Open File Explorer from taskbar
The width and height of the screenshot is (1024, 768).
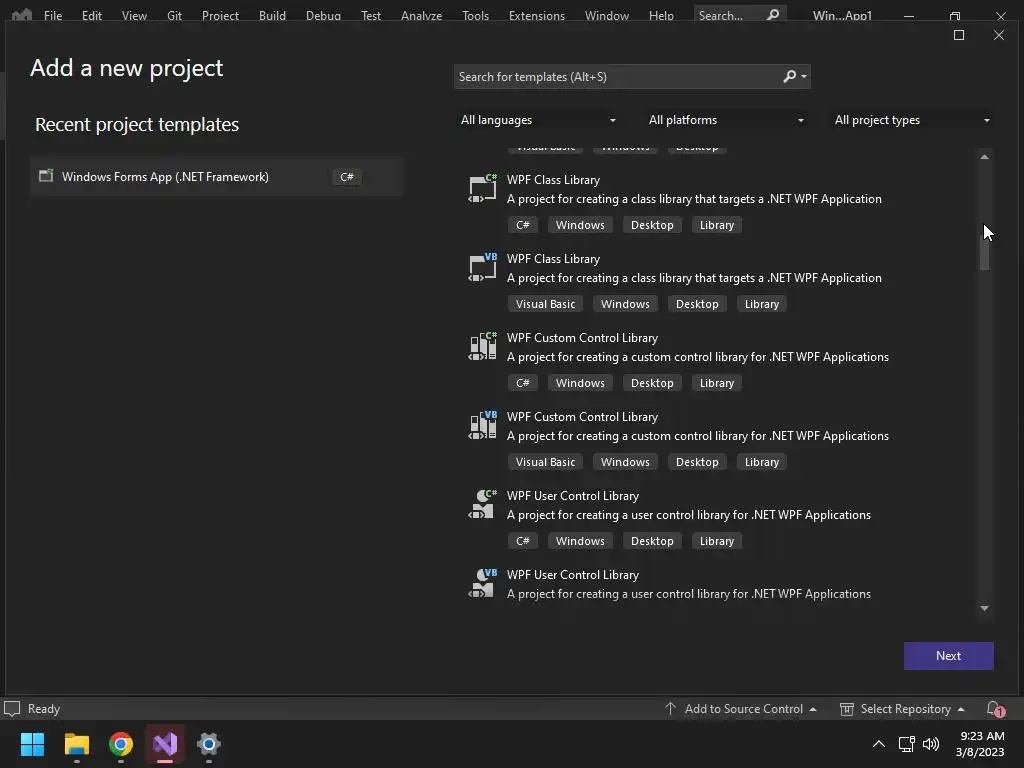[x=76, y=744]
